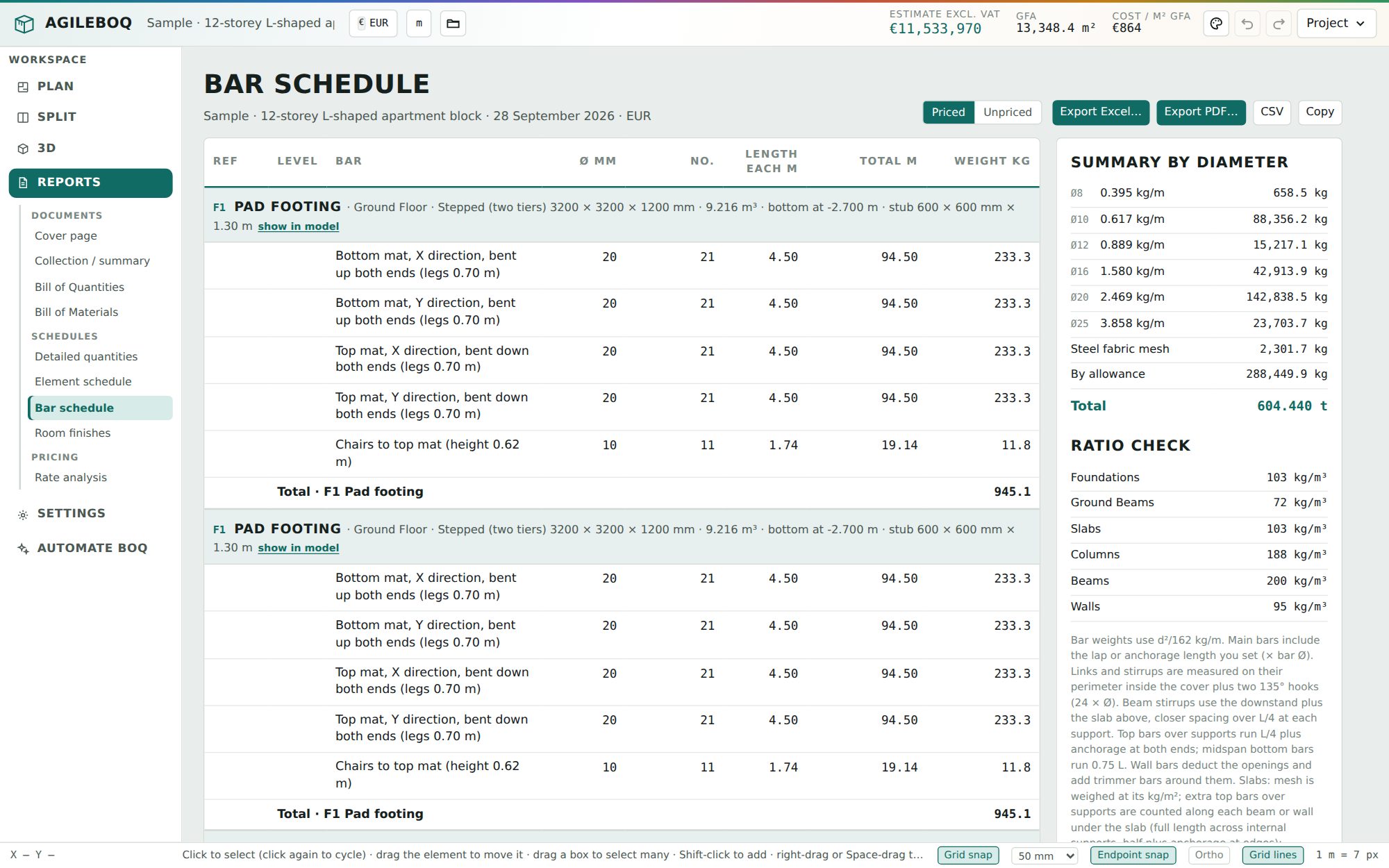1389x868 pixels.
Task: Click the Weight kg column header
Action: click(x=992, y=161)
